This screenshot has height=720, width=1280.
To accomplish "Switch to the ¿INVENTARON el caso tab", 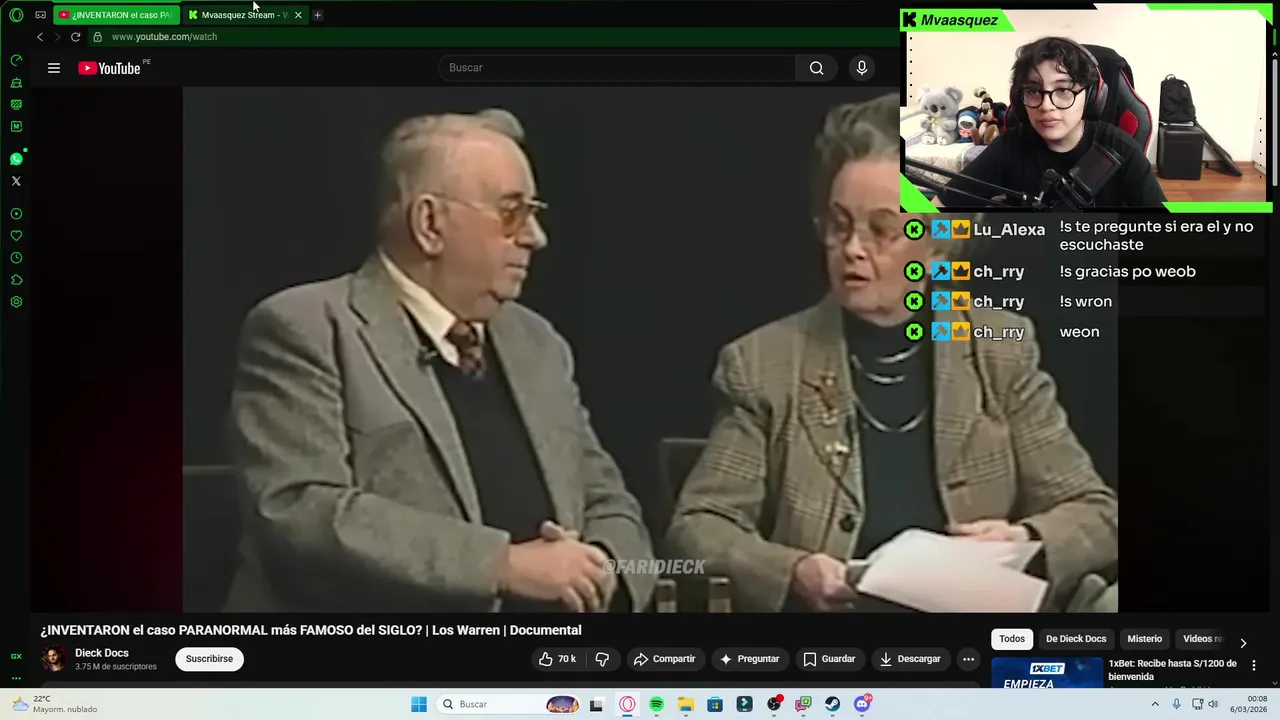I will pyautogui.click(x=115, y=15).
